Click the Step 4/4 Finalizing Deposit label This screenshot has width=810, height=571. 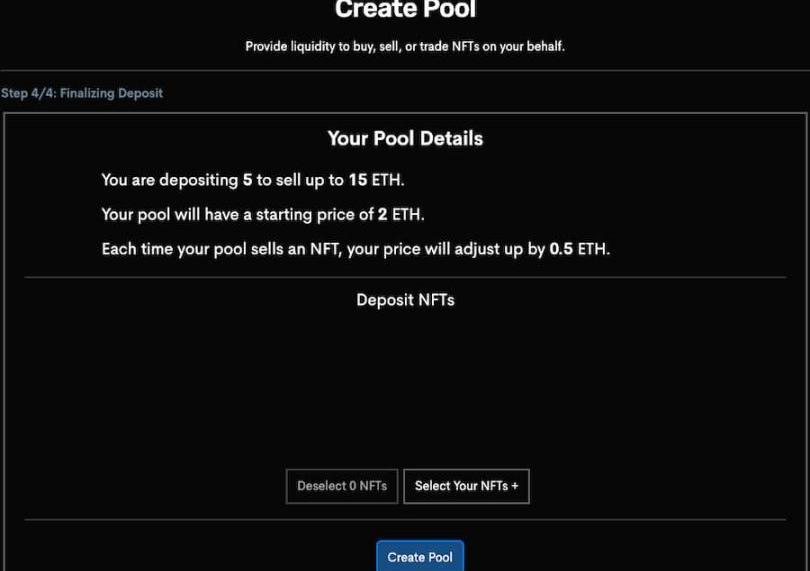pyautogui.click(x=82, y=93)
